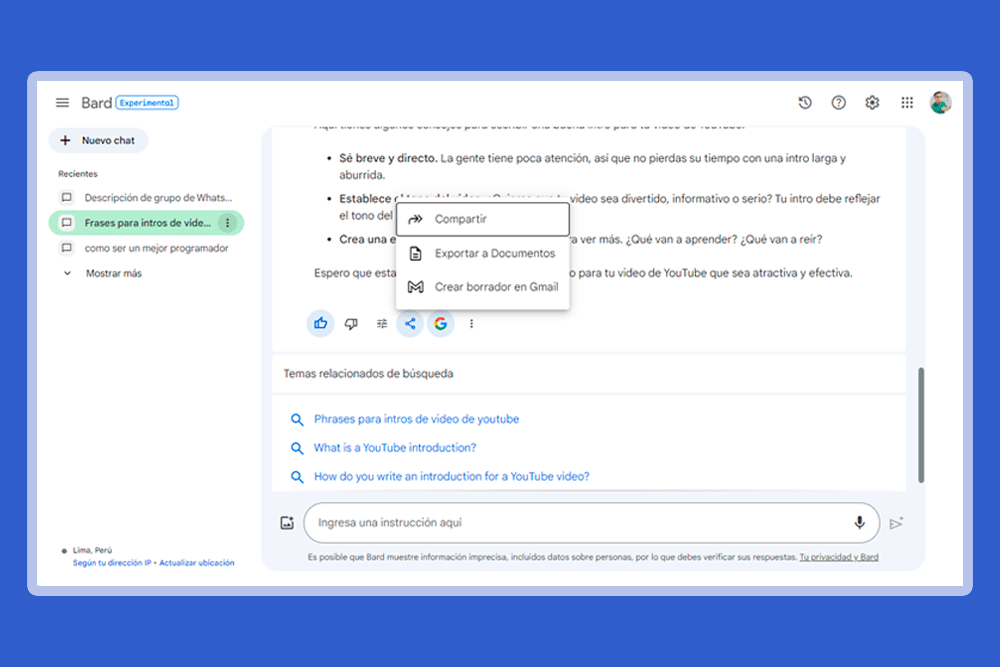The width and height of the screenshot is (1000, 667).
Task: Open Bard activity history icon
Action: (x=805, y=102)
